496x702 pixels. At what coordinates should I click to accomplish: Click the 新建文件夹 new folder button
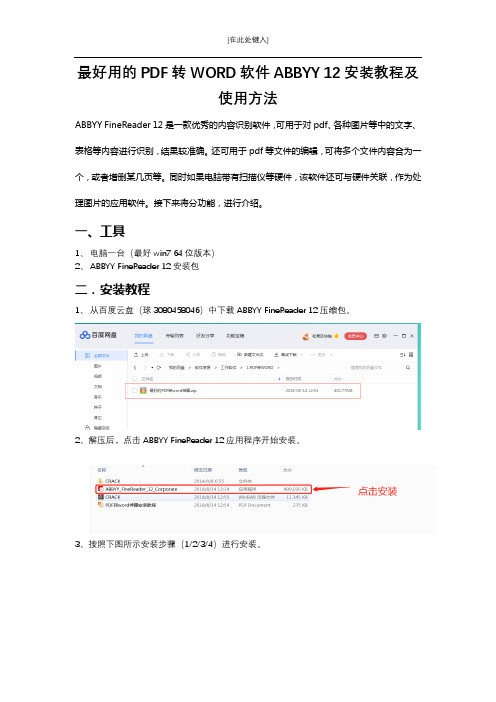pos(250,355)
